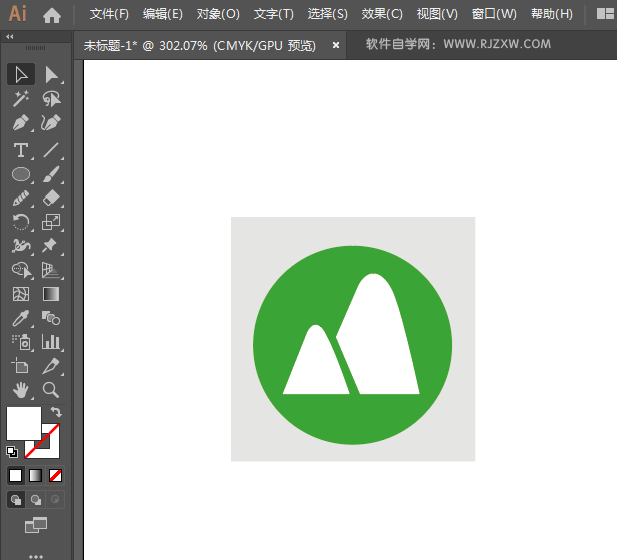Select the Eraser tool
The image size is (617, 560).
[x=52, y=198]
